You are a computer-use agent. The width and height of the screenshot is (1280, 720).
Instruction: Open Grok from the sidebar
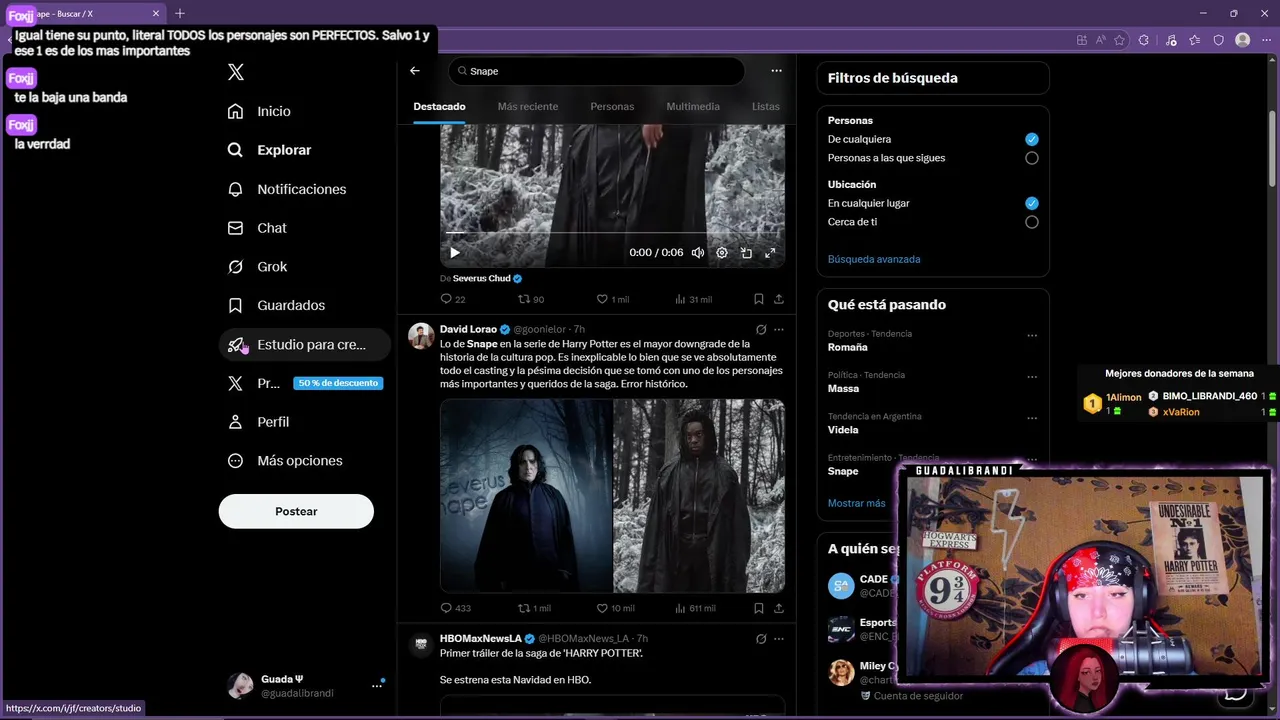pos(258,267)
